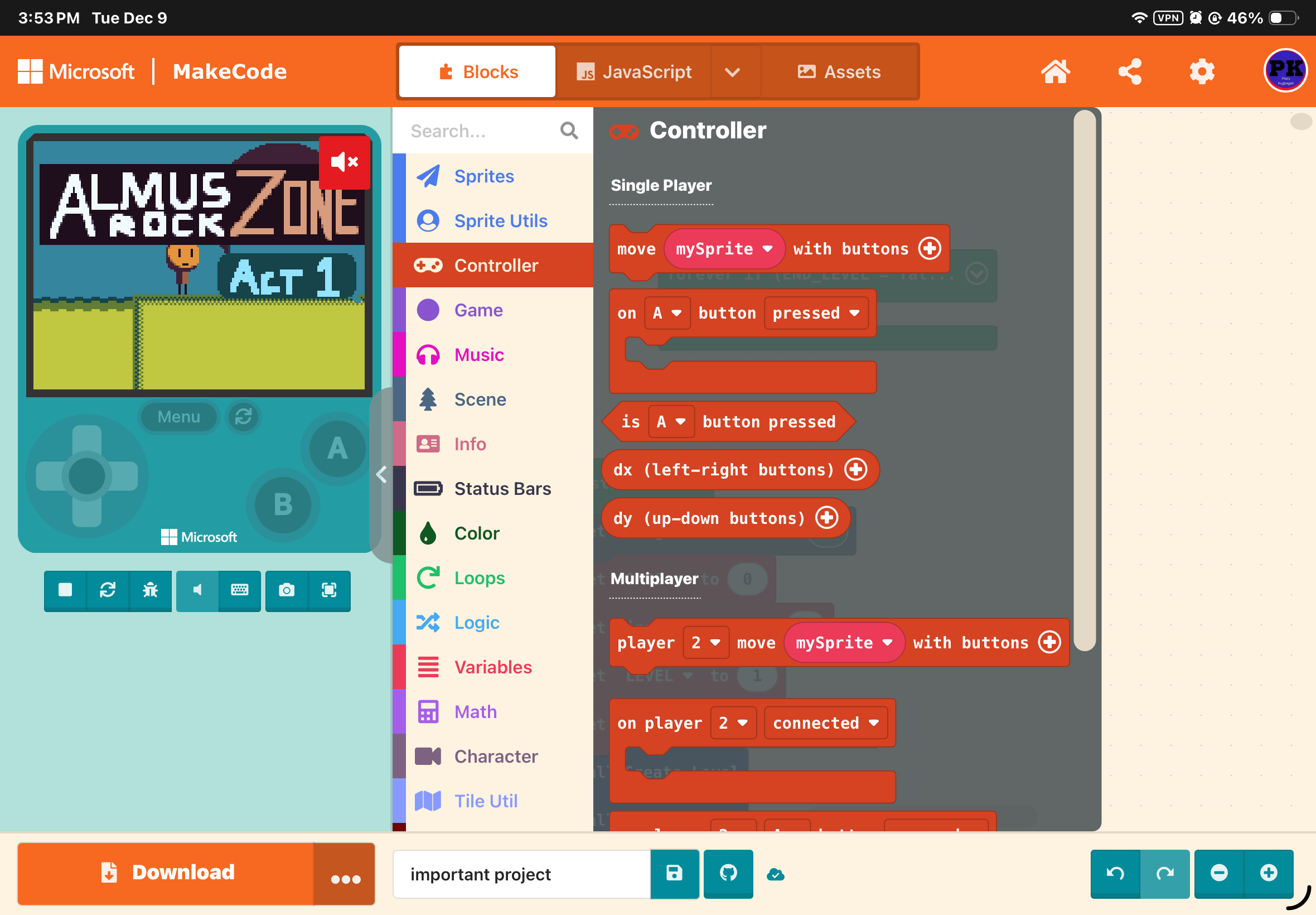Image resolution: width=1316 pixels, height=915 pixels.
Task: Restart the simulator with the refresh icon
Action: pos(108,590)
